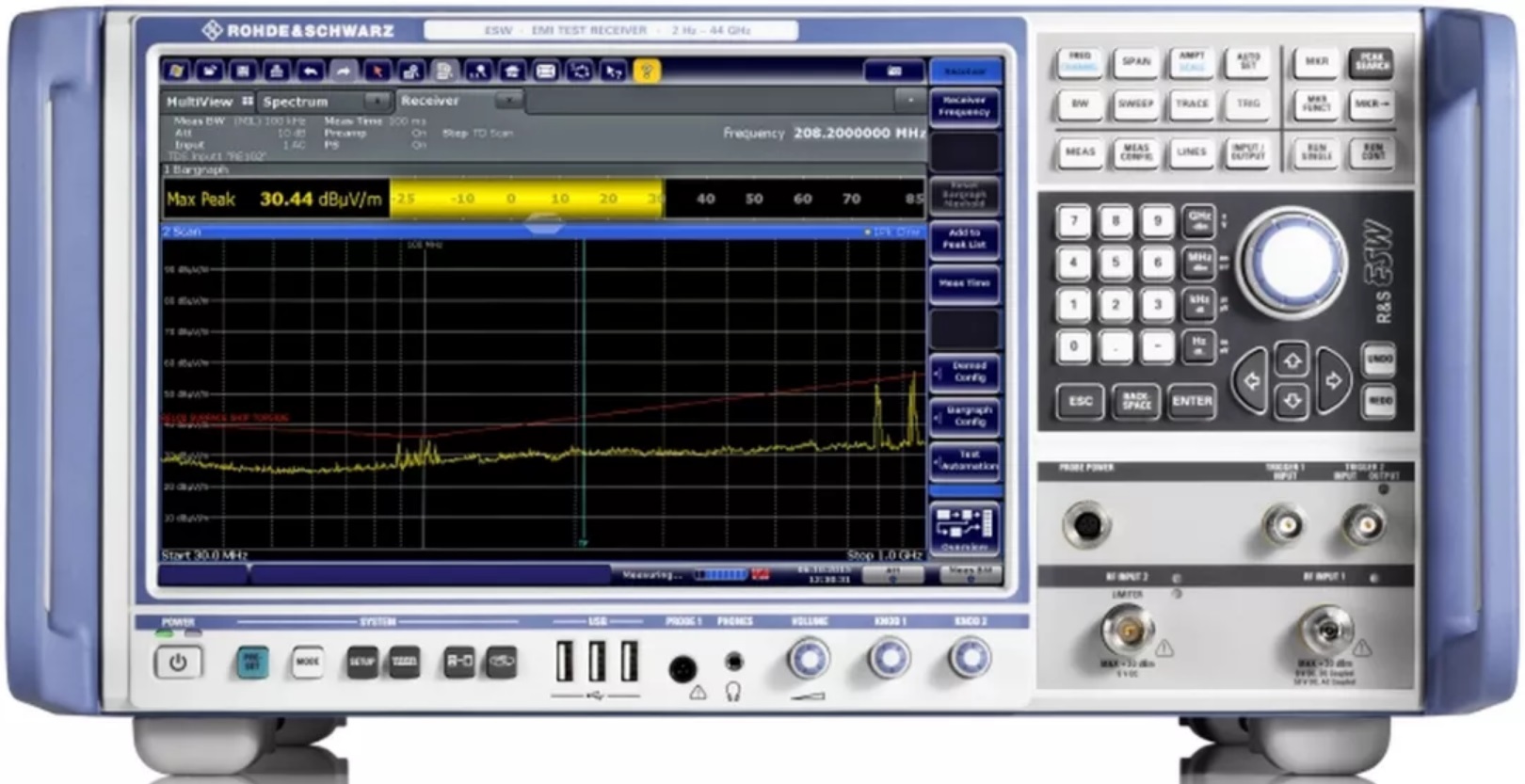This screenshot has width=1525, height=784.
Task: Push the display change system key
Action: point(502,662)
